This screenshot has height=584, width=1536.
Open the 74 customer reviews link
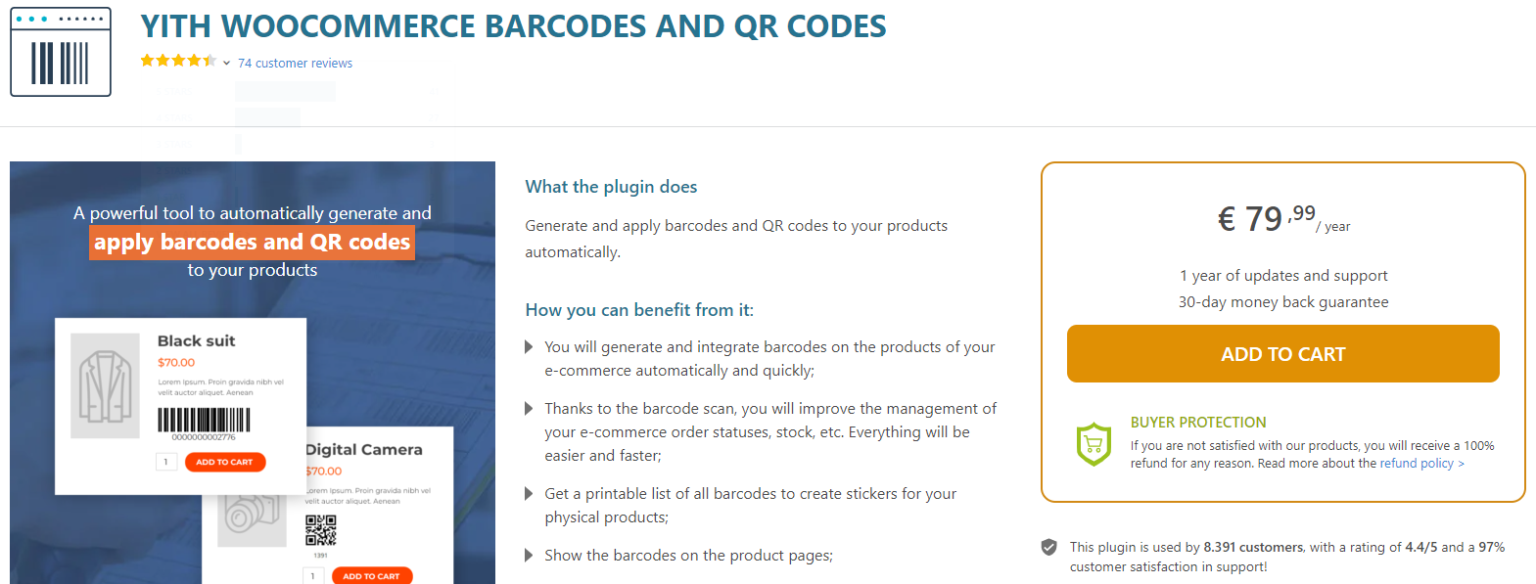tap(295, 63)
